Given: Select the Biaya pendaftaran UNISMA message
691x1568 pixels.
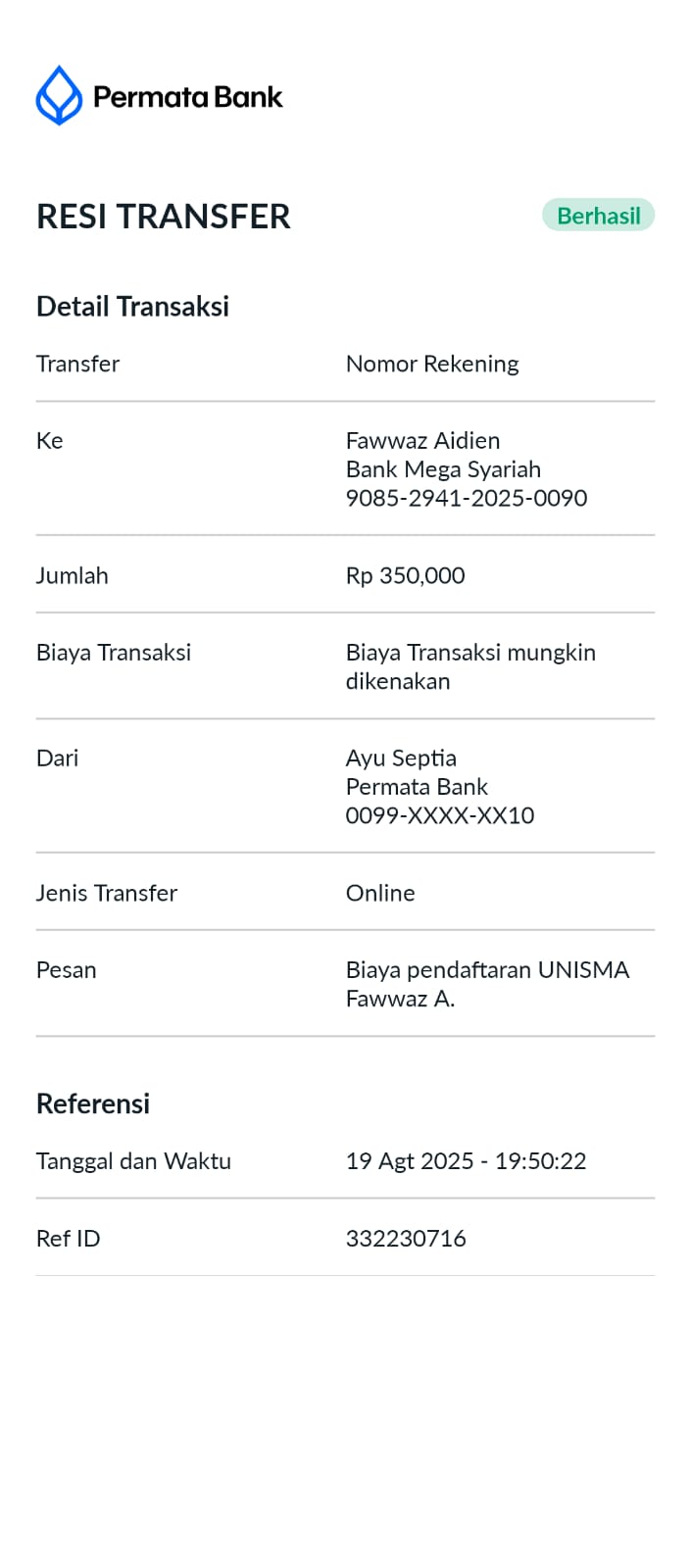Looking at the screenshot, I should tap(487, 984).
